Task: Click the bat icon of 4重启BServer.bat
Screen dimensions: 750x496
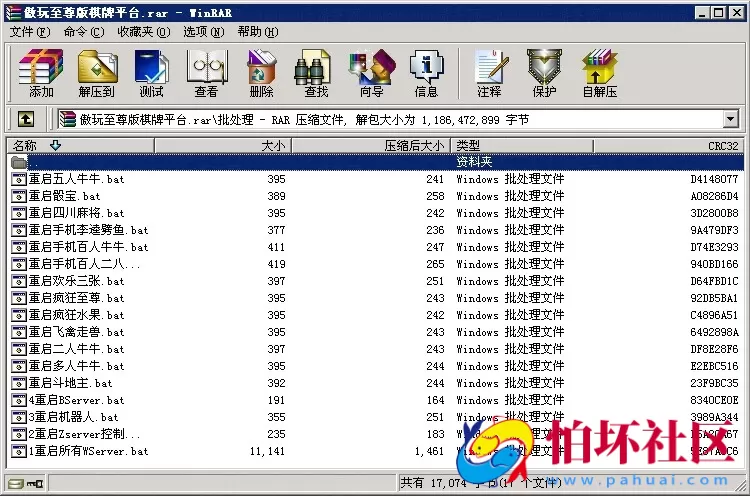Action: point(19,400)
